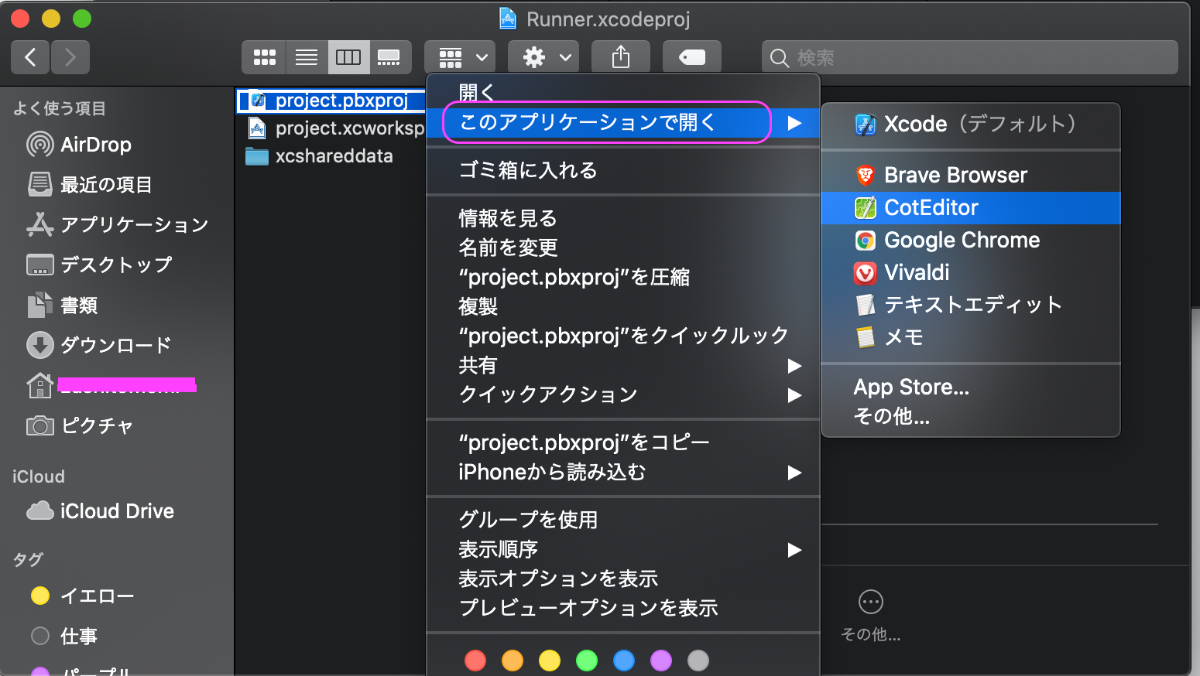
Task: Open the file with Google Chrome
Action: coord(970,240)
